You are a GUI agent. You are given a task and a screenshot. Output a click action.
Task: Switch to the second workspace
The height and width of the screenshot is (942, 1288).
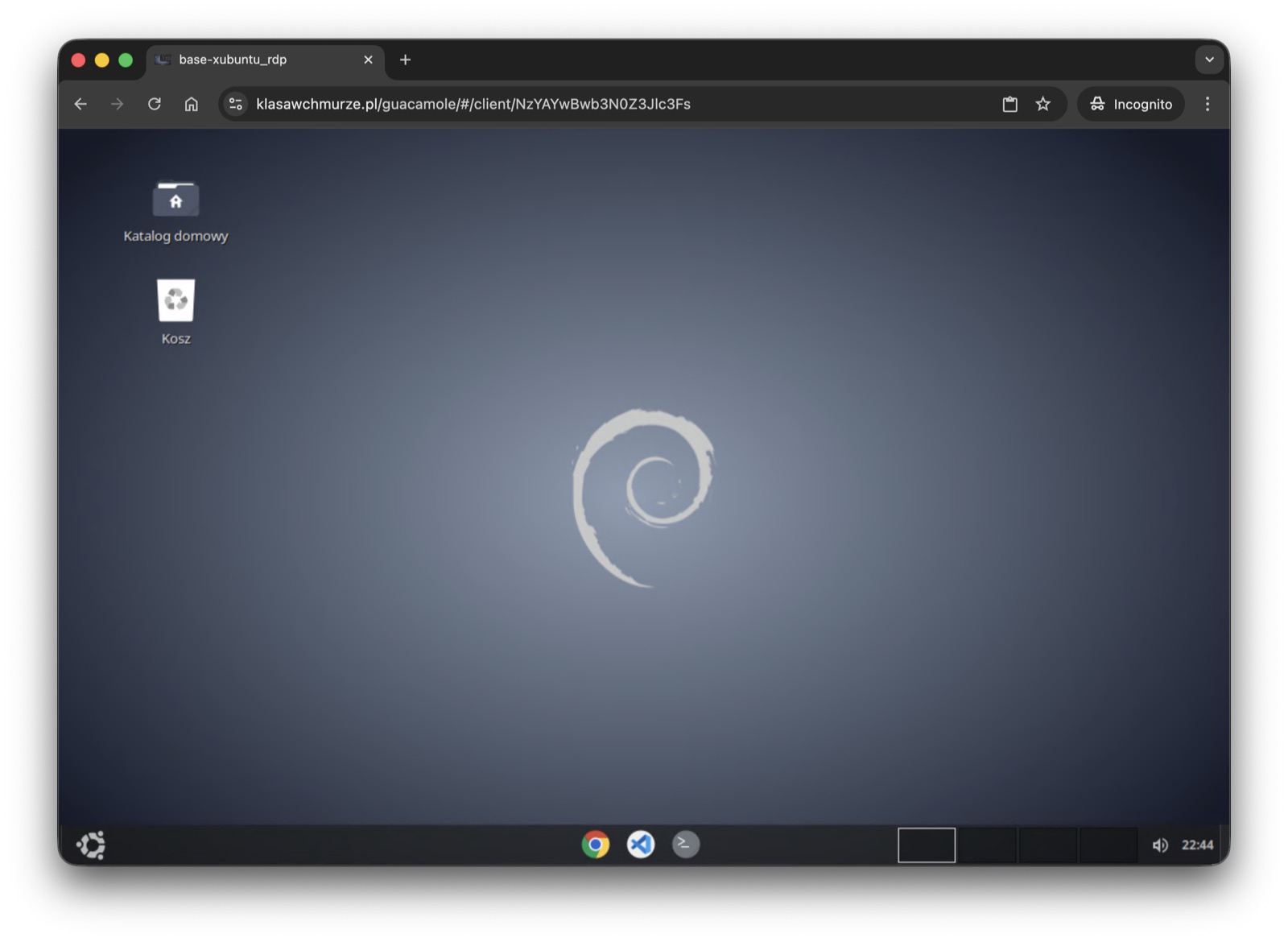click(x=987, y=845)
